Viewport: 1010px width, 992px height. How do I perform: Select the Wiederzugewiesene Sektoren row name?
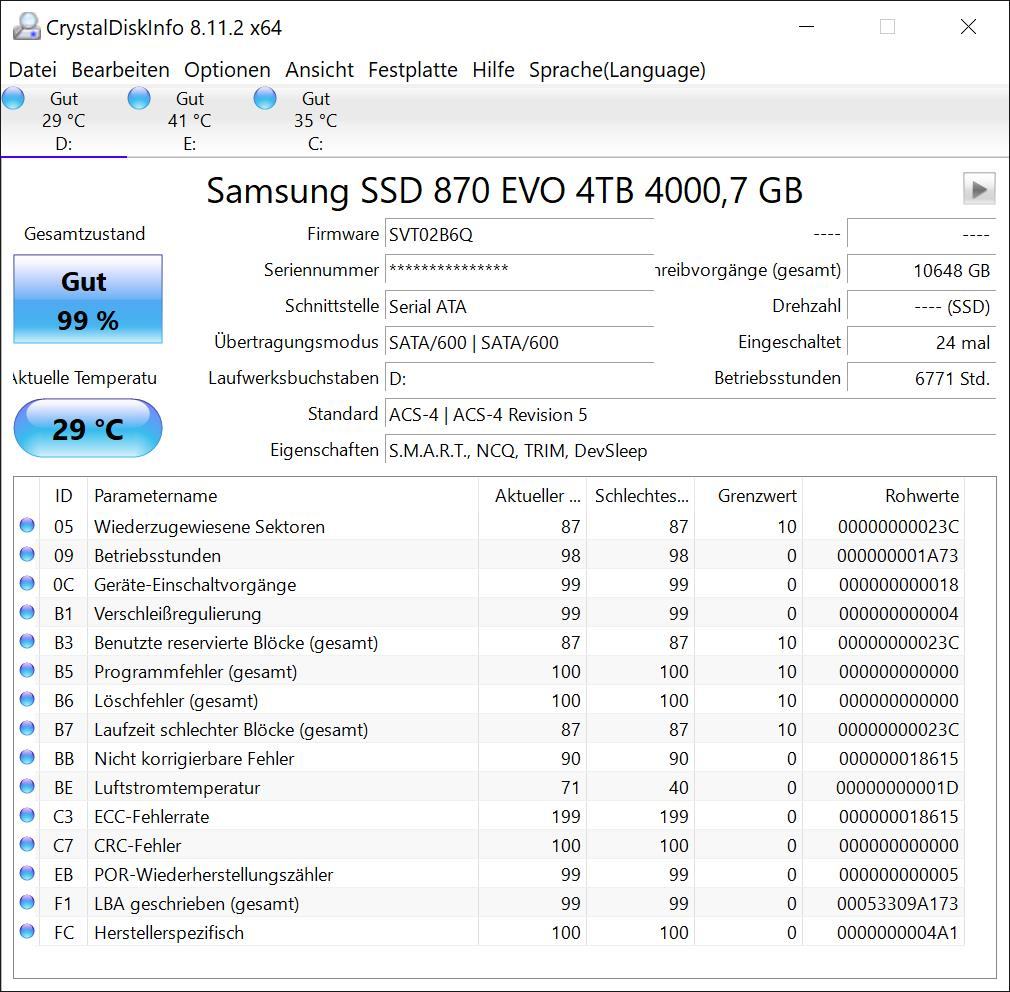(x=209, y=526)
